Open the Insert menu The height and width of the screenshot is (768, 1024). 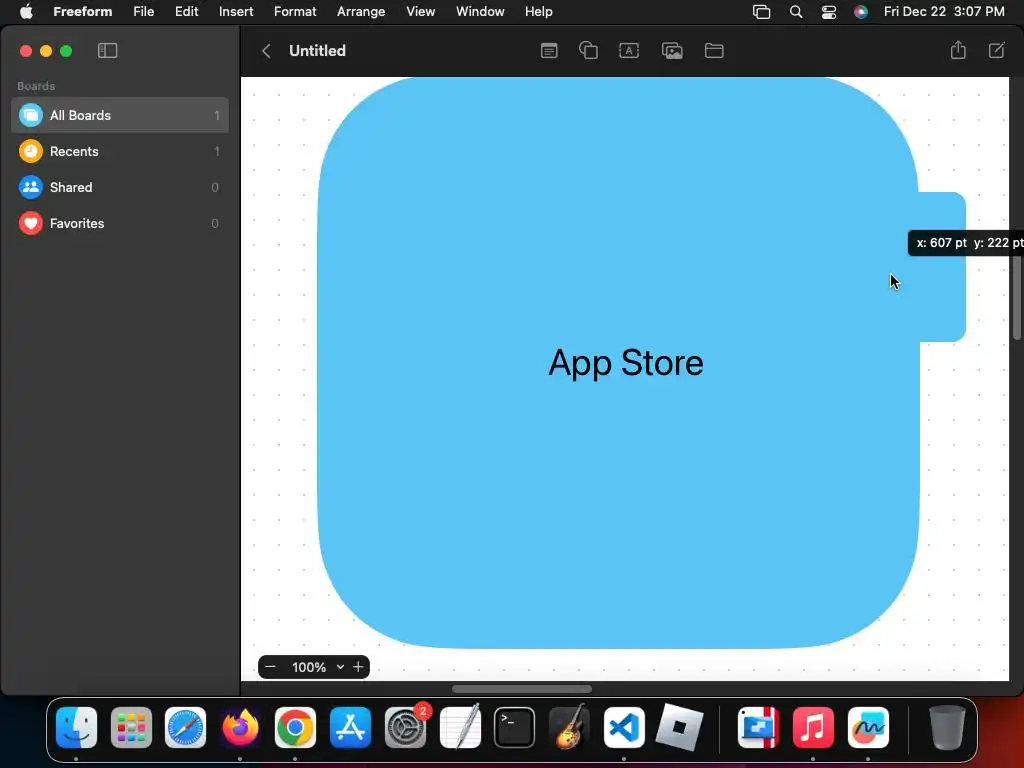236,11
